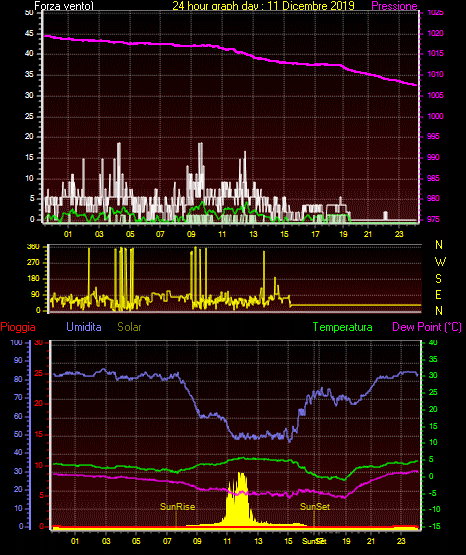Screen dimensions: 466x555
Task: Click hour 23 below the wind-speed chart
Action: (399, 234)
